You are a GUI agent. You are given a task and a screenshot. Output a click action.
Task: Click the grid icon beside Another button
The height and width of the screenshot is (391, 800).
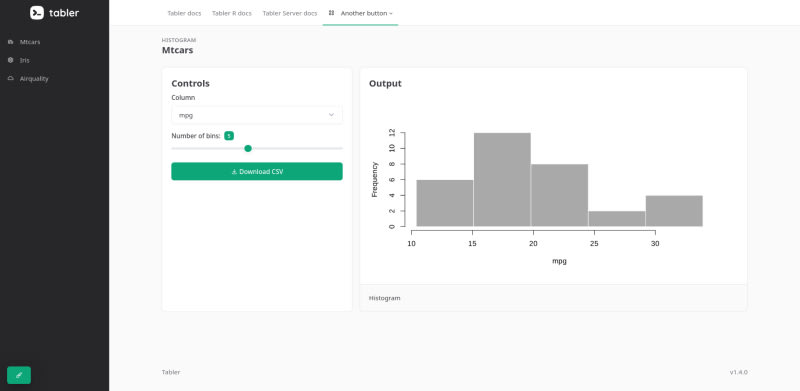click(x=332, y=13)
